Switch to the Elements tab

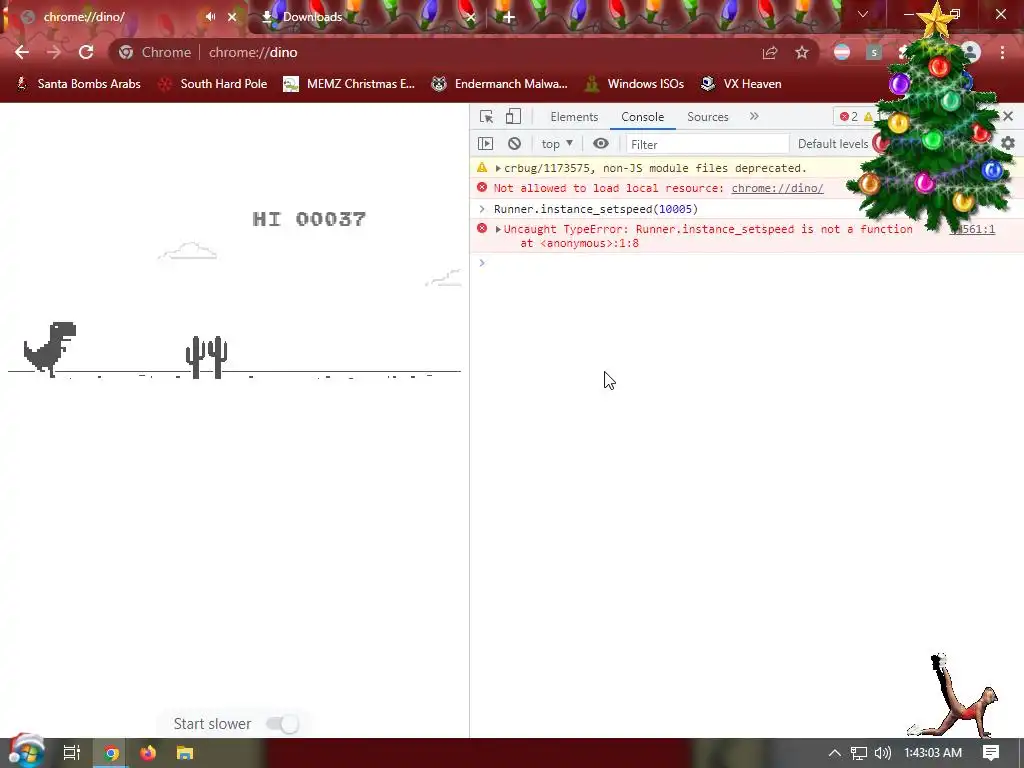tap(574, 117)
